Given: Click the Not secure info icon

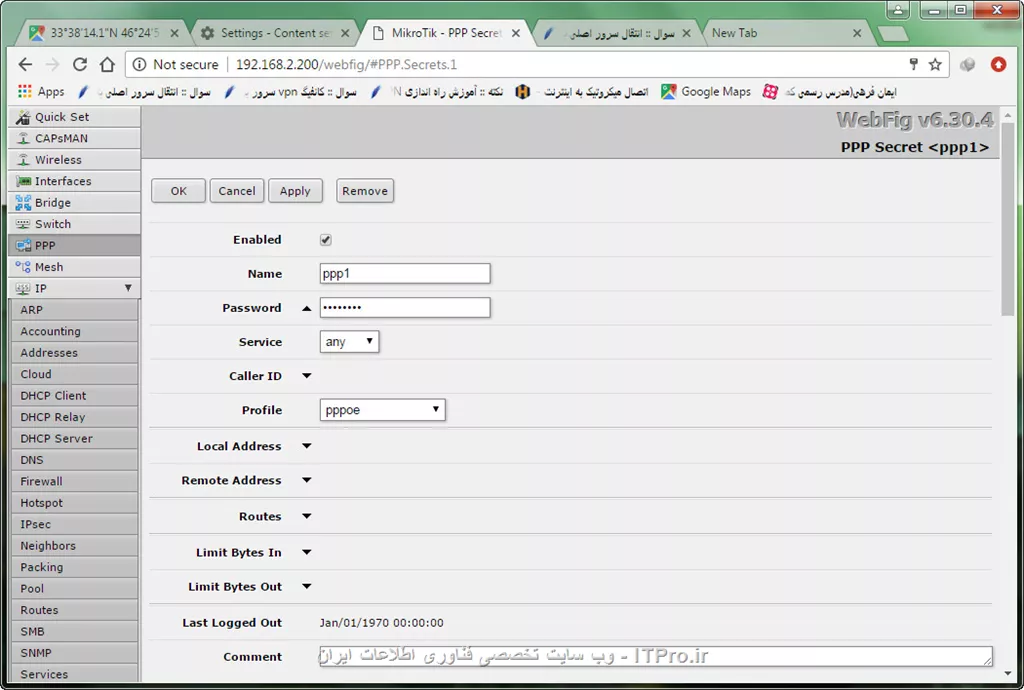Looking at the screenshot, I should (139, 65).
